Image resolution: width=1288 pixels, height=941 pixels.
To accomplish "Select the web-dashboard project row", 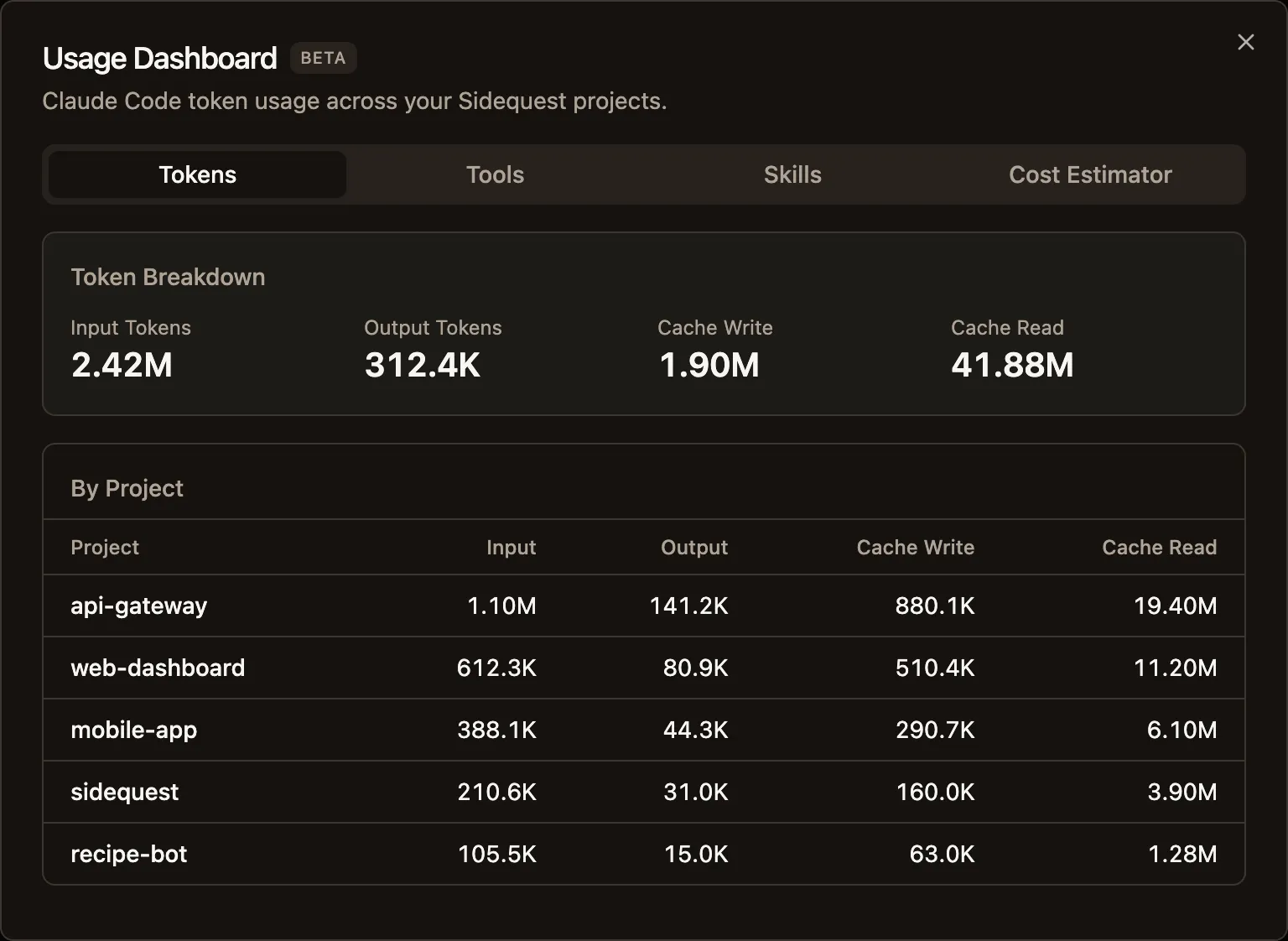I will pos(644,668).
